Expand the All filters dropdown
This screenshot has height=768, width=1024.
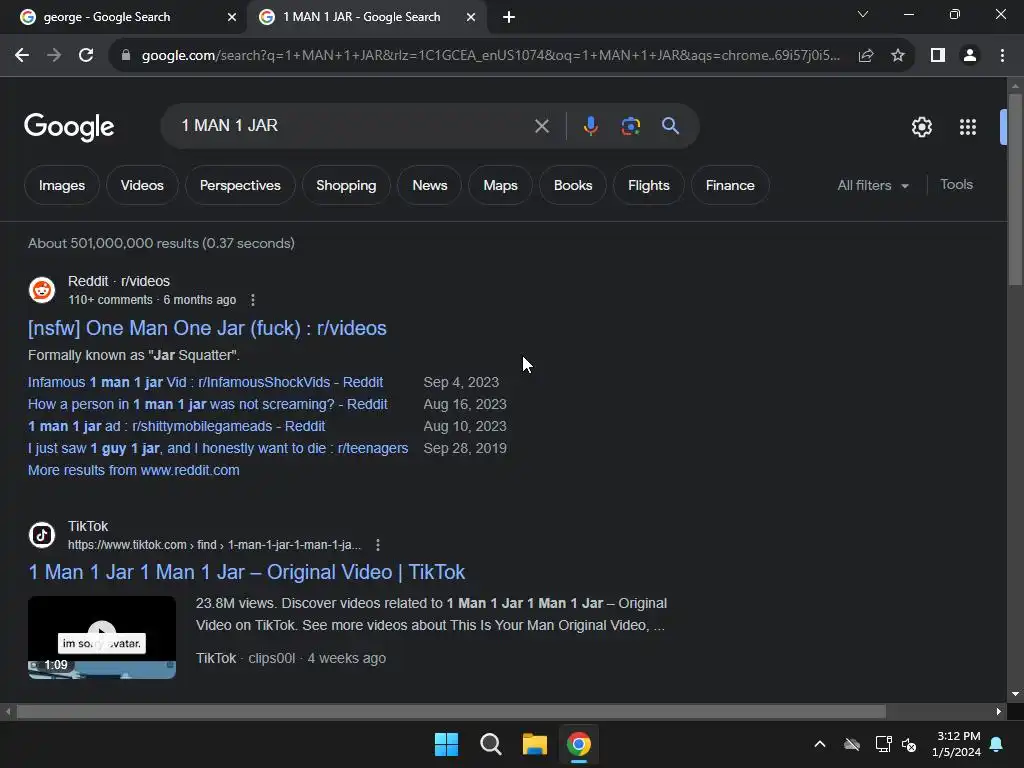coord(873,185)
